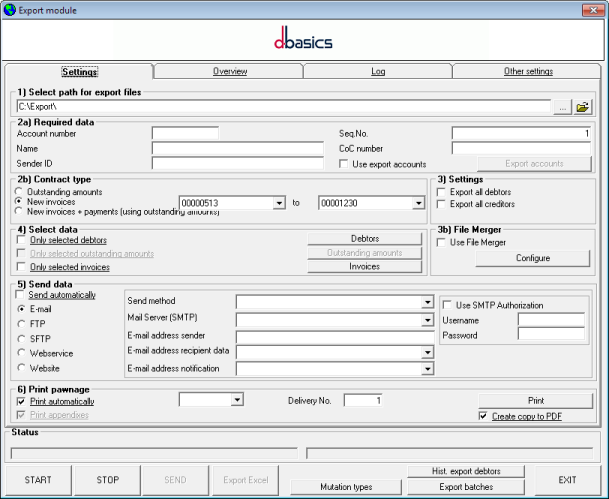This screenshot has width=609, height=499.
Task: Select the E-mail send radio button
Action: (x=21, y=309)
